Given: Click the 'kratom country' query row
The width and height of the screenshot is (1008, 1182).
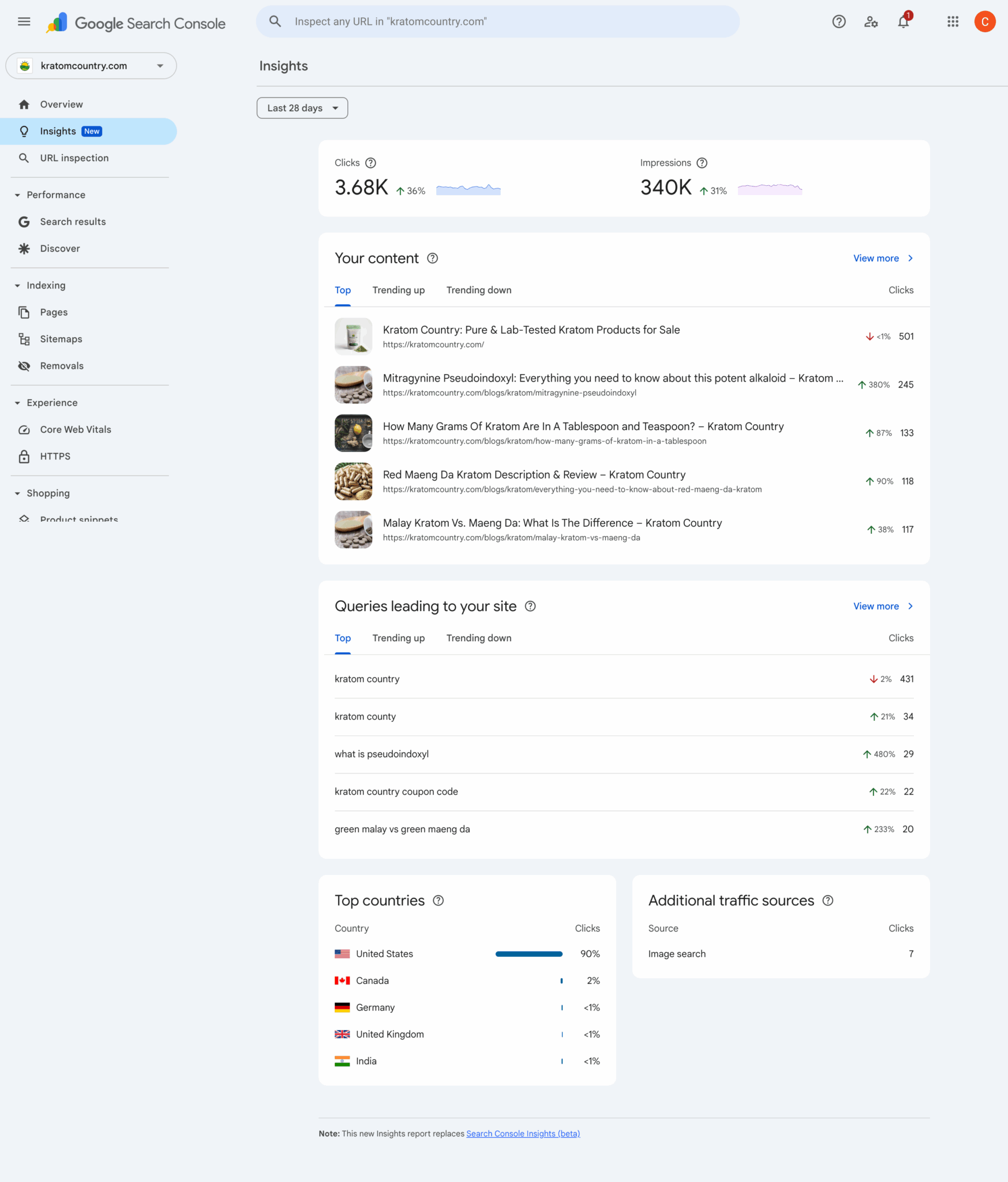Looking at the screenshot, I should pyautogui.click(x=624, y=679).
